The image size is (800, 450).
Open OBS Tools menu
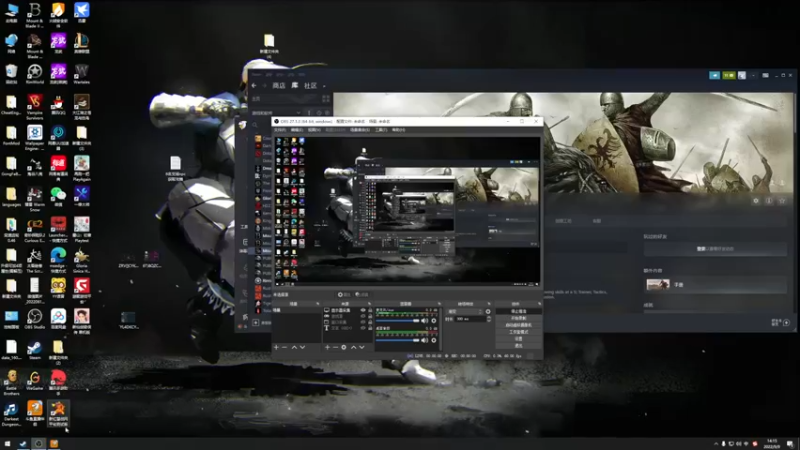coord(381,130)
